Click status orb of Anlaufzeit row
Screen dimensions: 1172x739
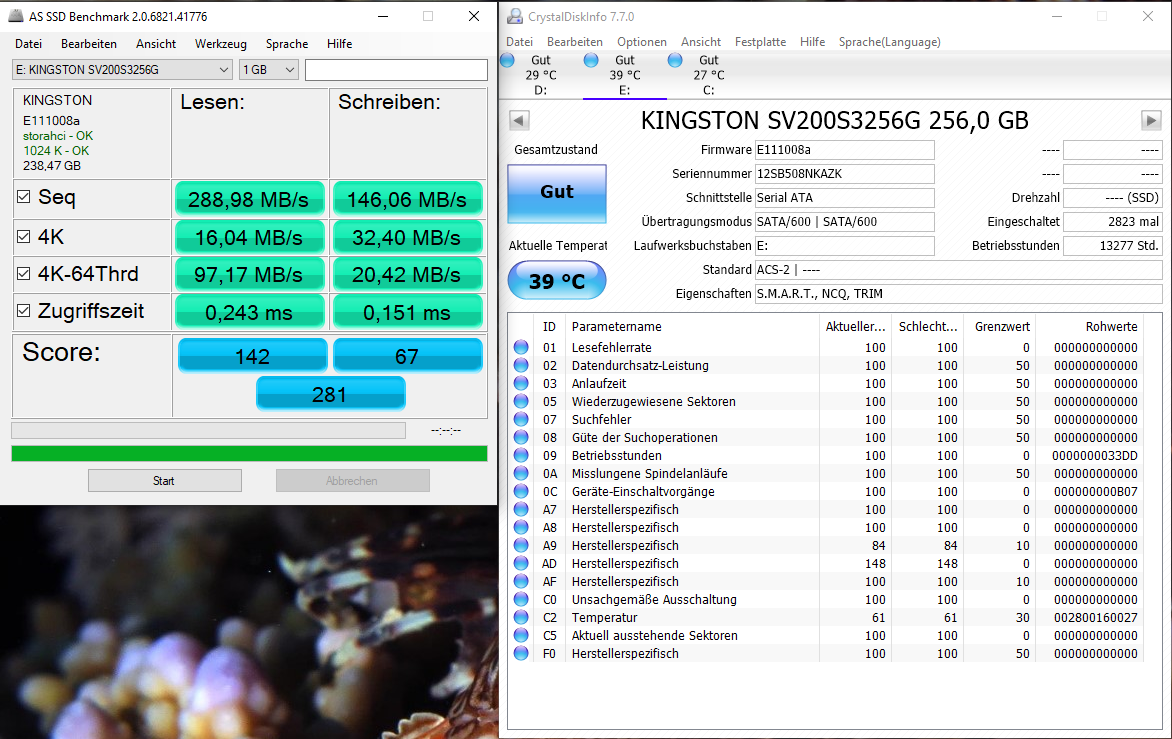tap(521, 383)
